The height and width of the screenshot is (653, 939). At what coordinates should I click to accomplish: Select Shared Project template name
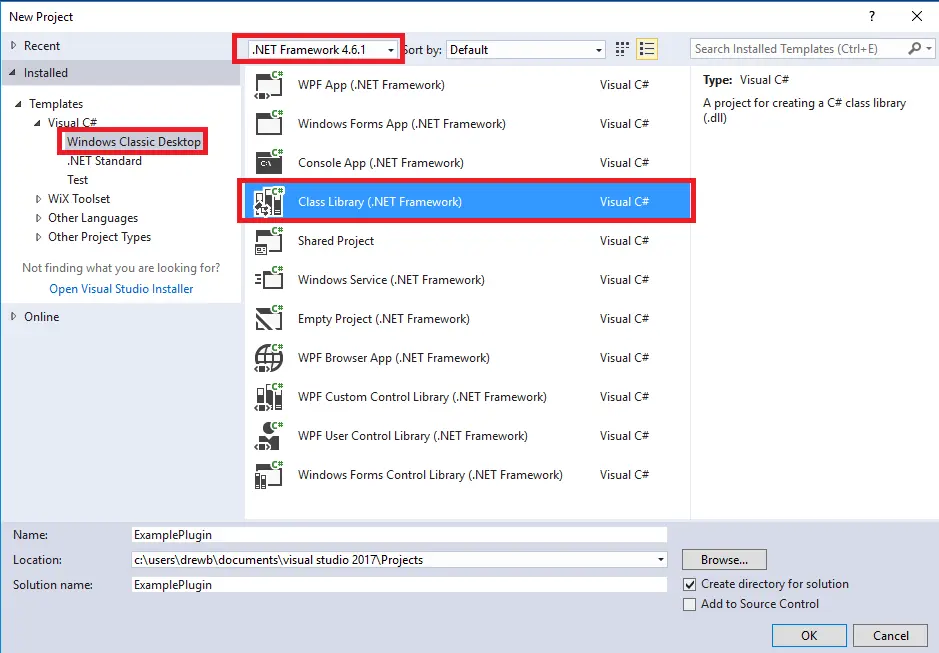coord(336,241)
